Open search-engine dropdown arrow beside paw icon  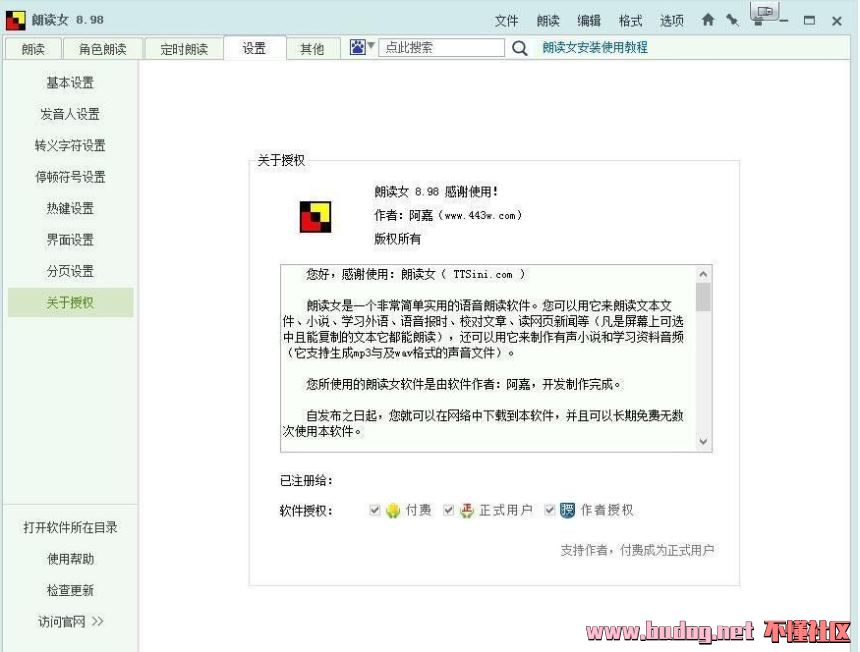[x=371, y=46]
